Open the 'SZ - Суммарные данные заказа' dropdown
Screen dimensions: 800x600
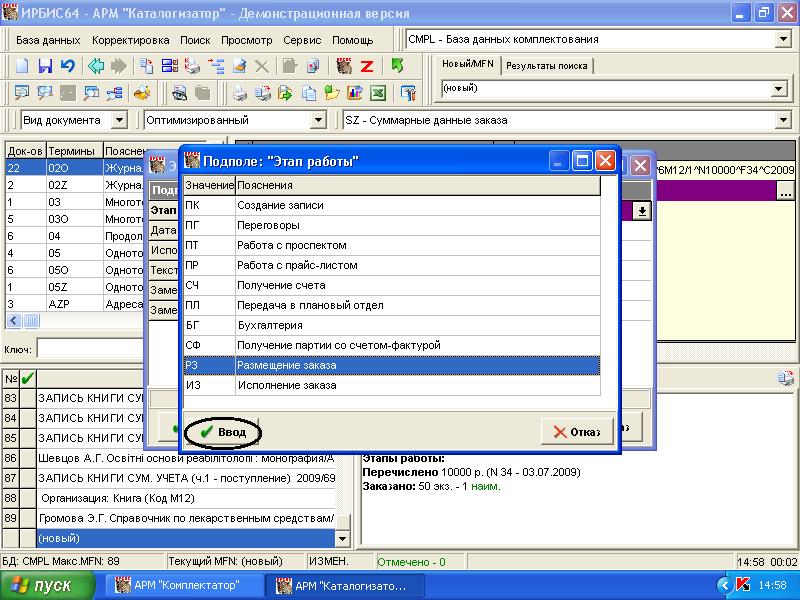(x=782, y=120)
